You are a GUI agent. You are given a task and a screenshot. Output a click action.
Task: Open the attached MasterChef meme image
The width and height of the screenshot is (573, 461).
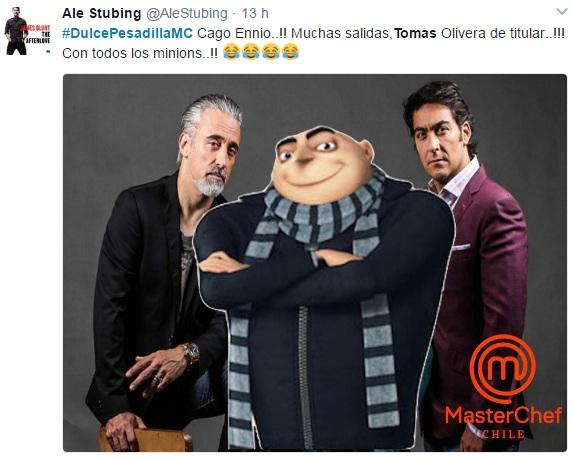point(315,263)
